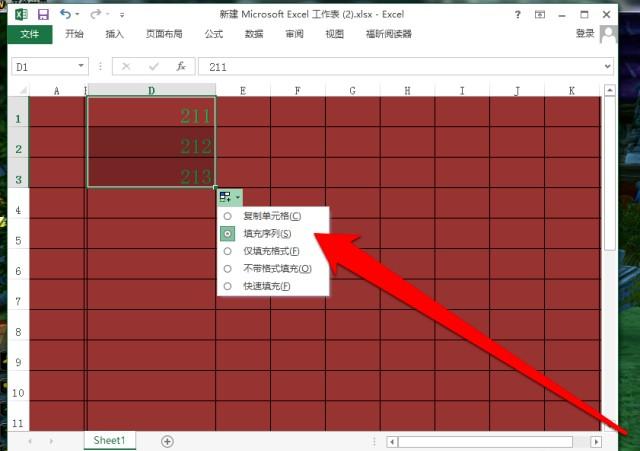Click the formula bar resize dots handle
The image size is (640, 451).
[x=100, y=66]
